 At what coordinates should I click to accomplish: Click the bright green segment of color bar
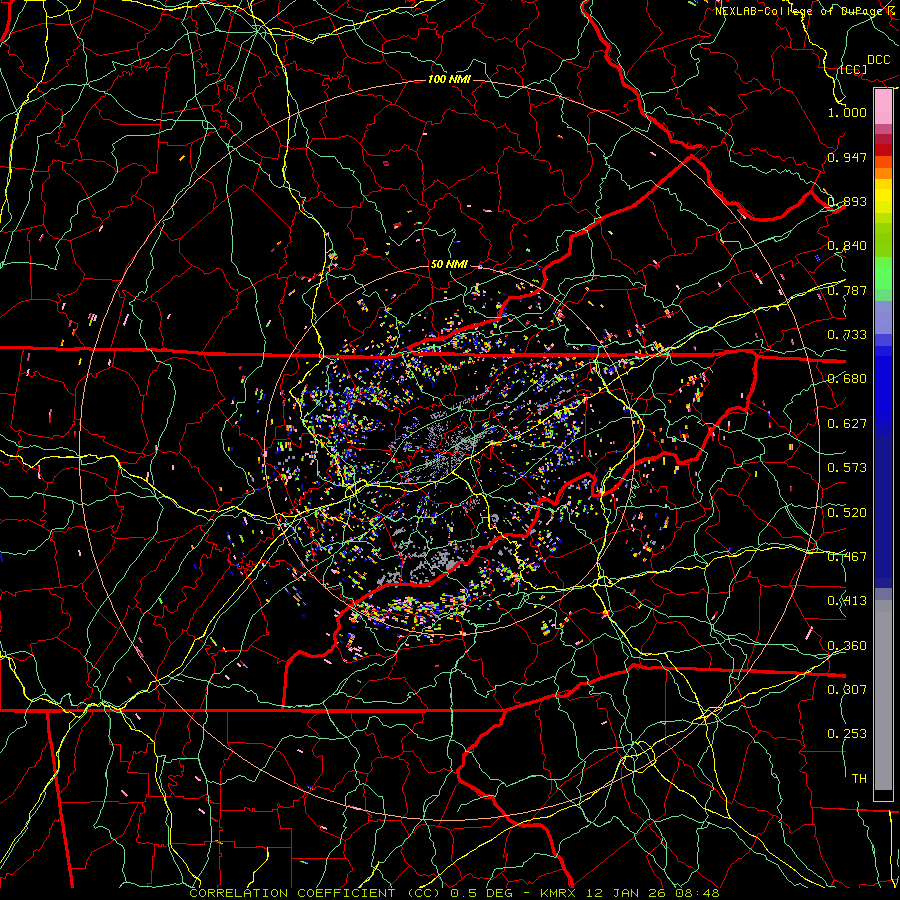pos(883,273)
